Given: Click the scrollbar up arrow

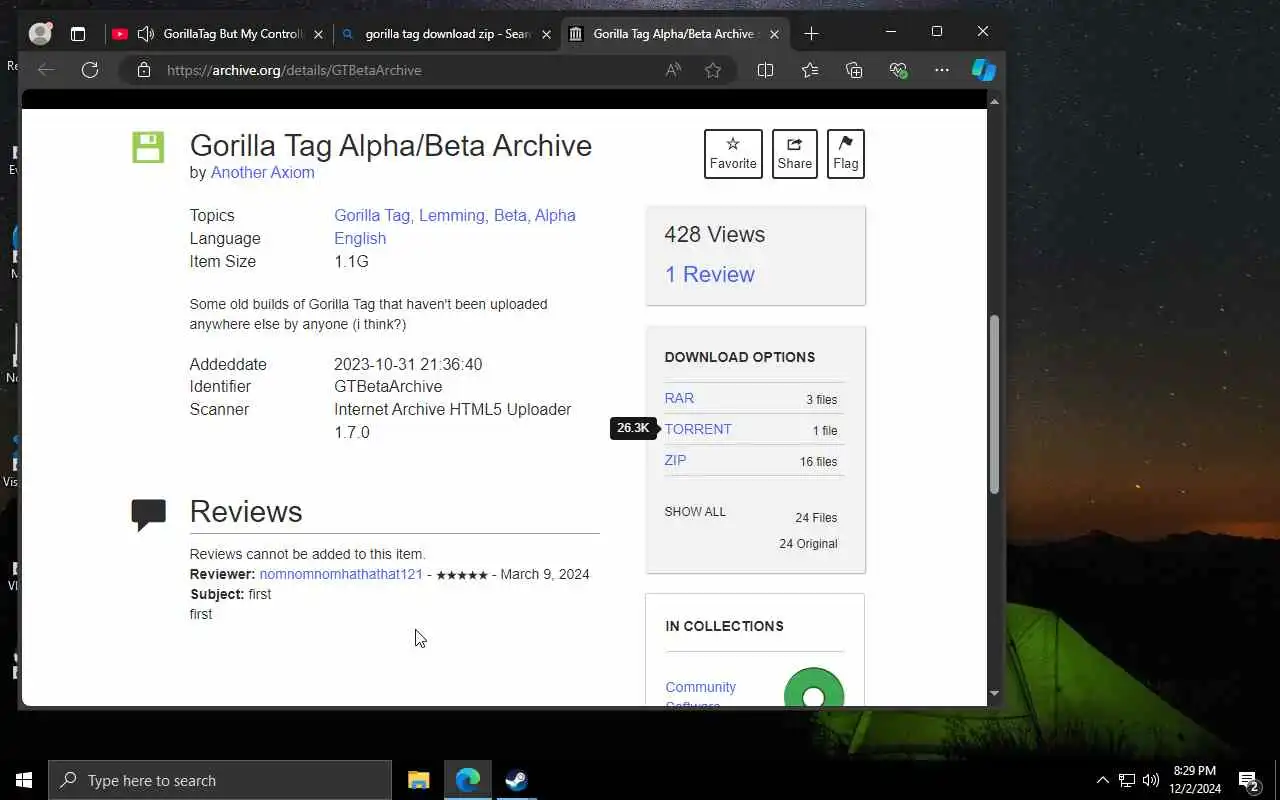Looking at the screenshot, I should [x=994, y=101].
